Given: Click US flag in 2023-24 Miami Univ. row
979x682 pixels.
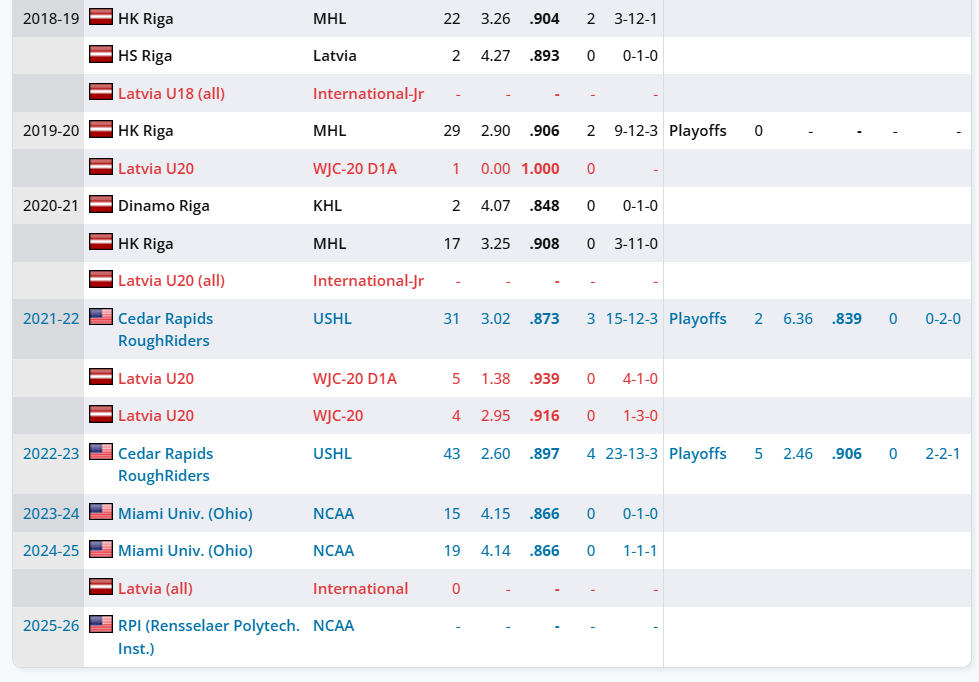Looking at the screenshot, I should (x=101, y=512).
